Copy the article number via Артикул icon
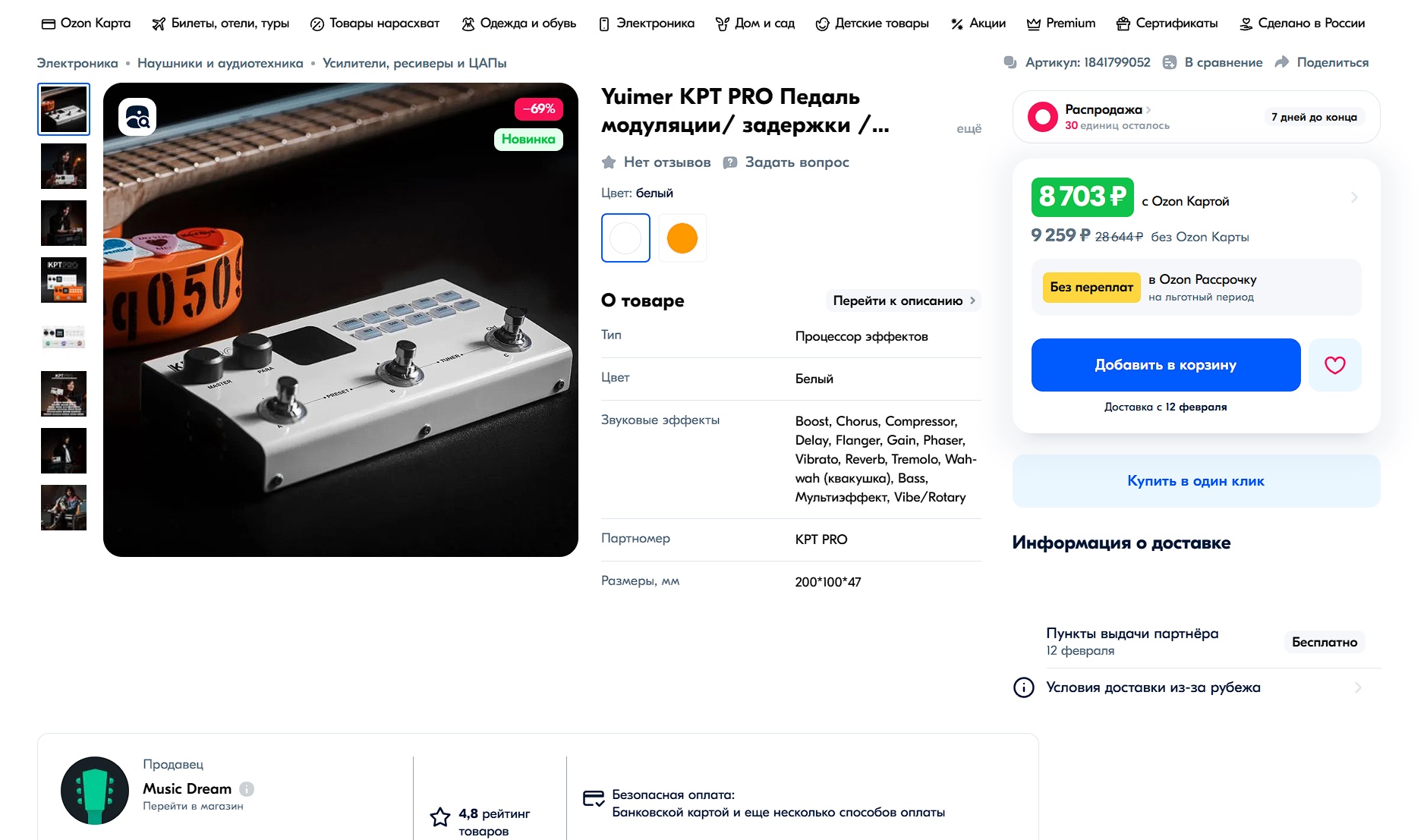The width and height of the screenshot is (1427, 840). click(1010, 62)
